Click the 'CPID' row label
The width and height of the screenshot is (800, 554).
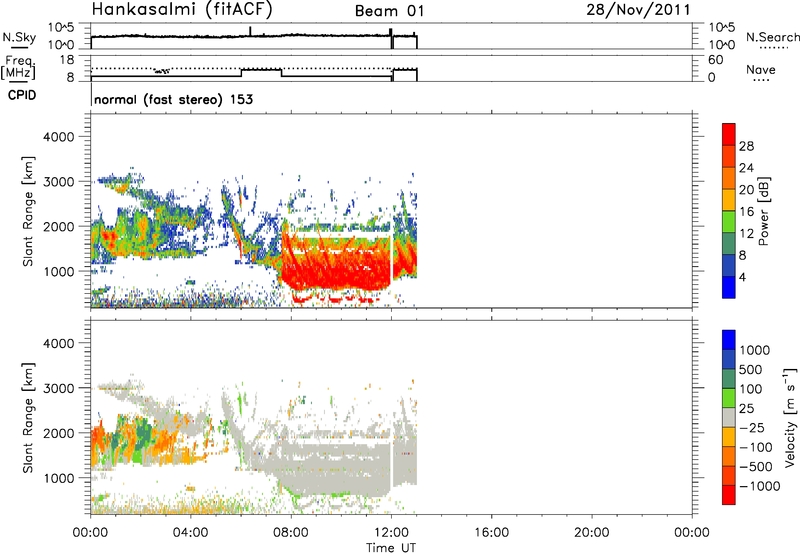click(x=22, y=95)
